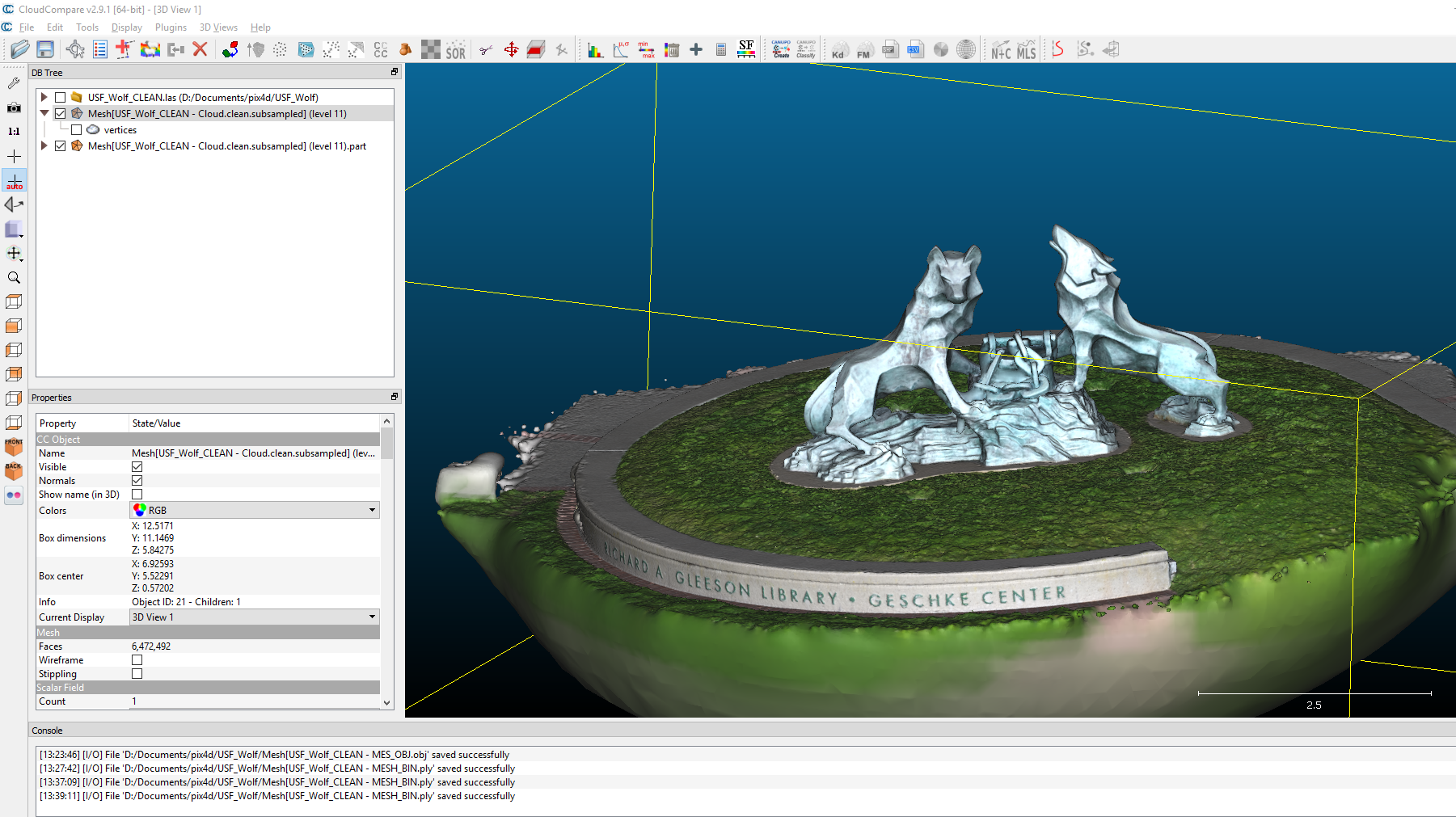1456x817 pixels.
Task: Open the Tools menu
Action: [87, 27]
